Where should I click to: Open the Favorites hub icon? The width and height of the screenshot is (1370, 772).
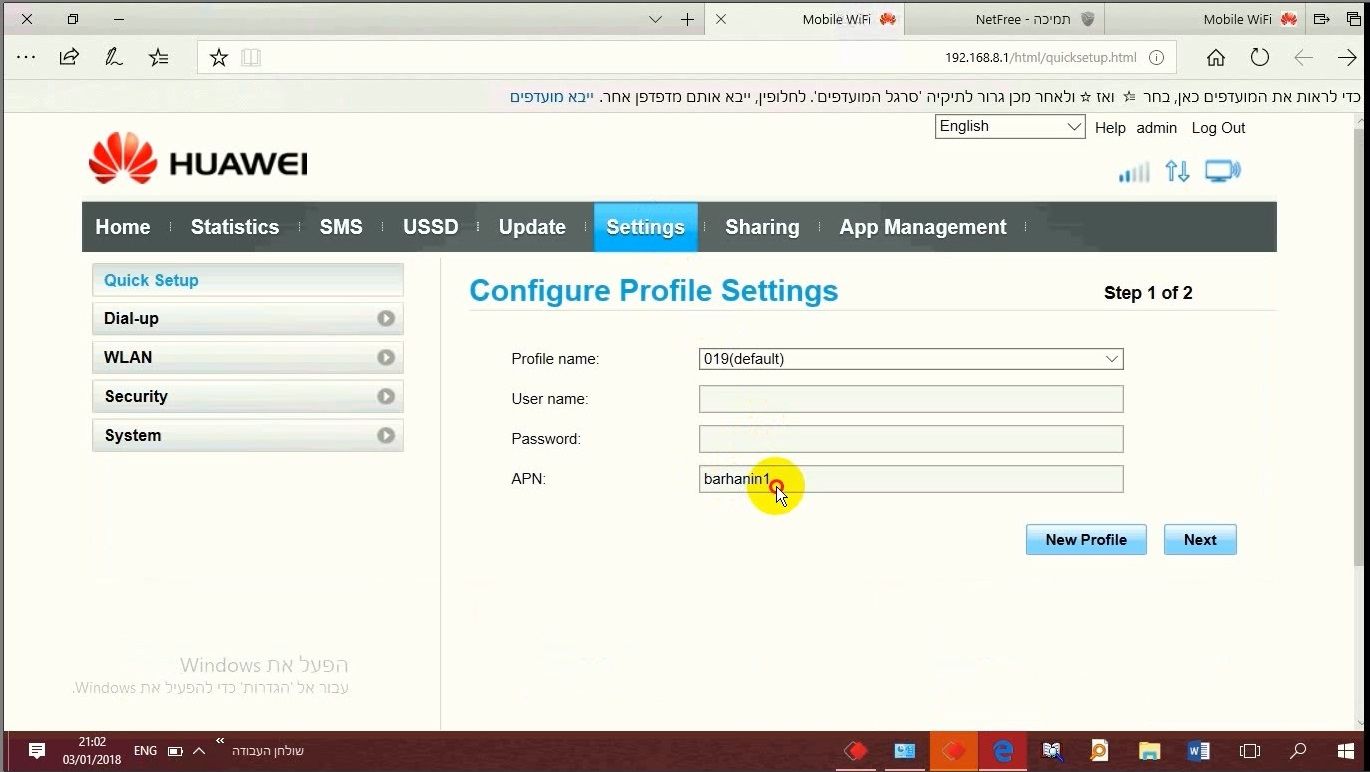[159, 58]
